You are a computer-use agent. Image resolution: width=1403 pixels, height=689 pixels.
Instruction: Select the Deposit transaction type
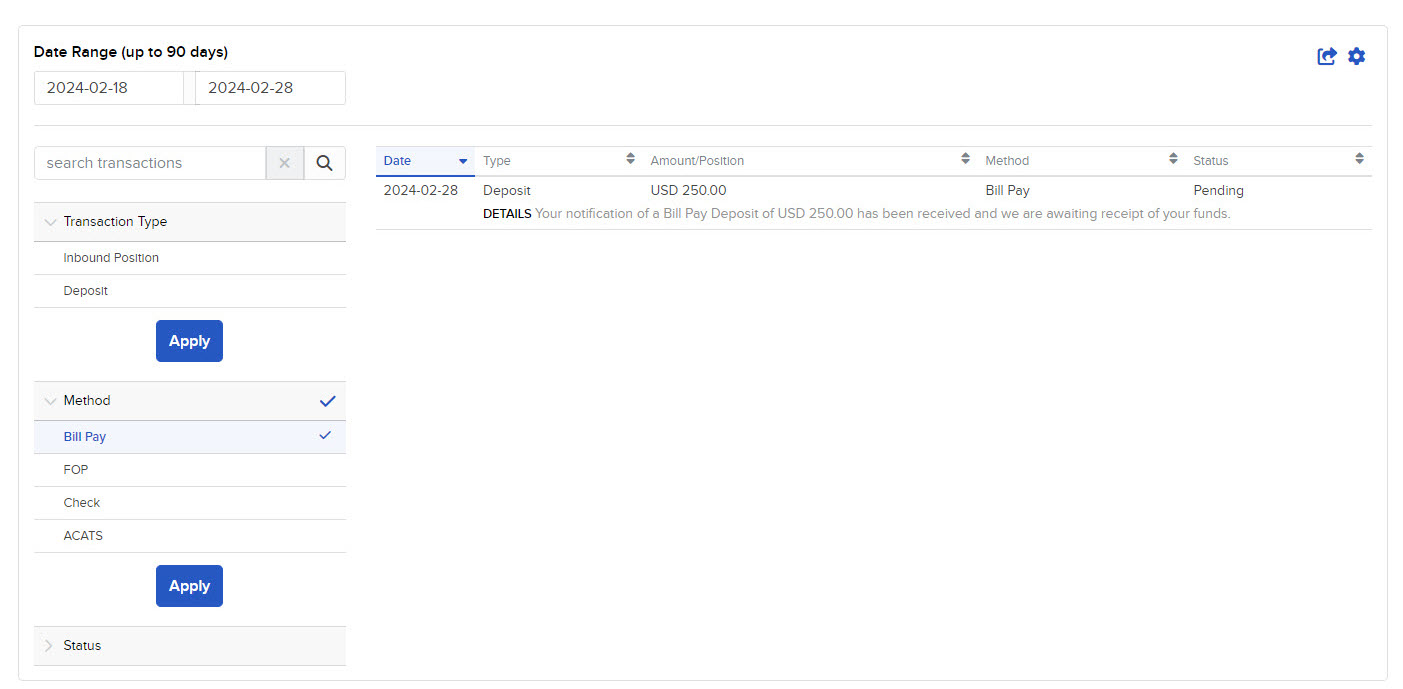(x=85, y=290)
